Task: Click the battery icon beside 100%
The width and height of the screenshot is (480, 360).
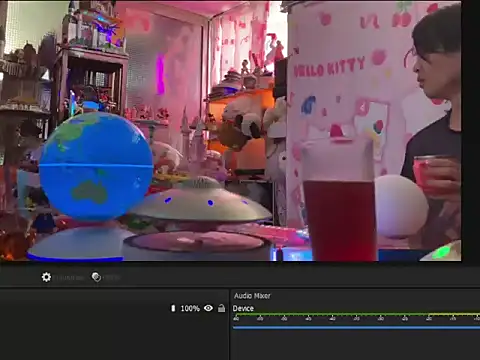Action: [173, 308]
